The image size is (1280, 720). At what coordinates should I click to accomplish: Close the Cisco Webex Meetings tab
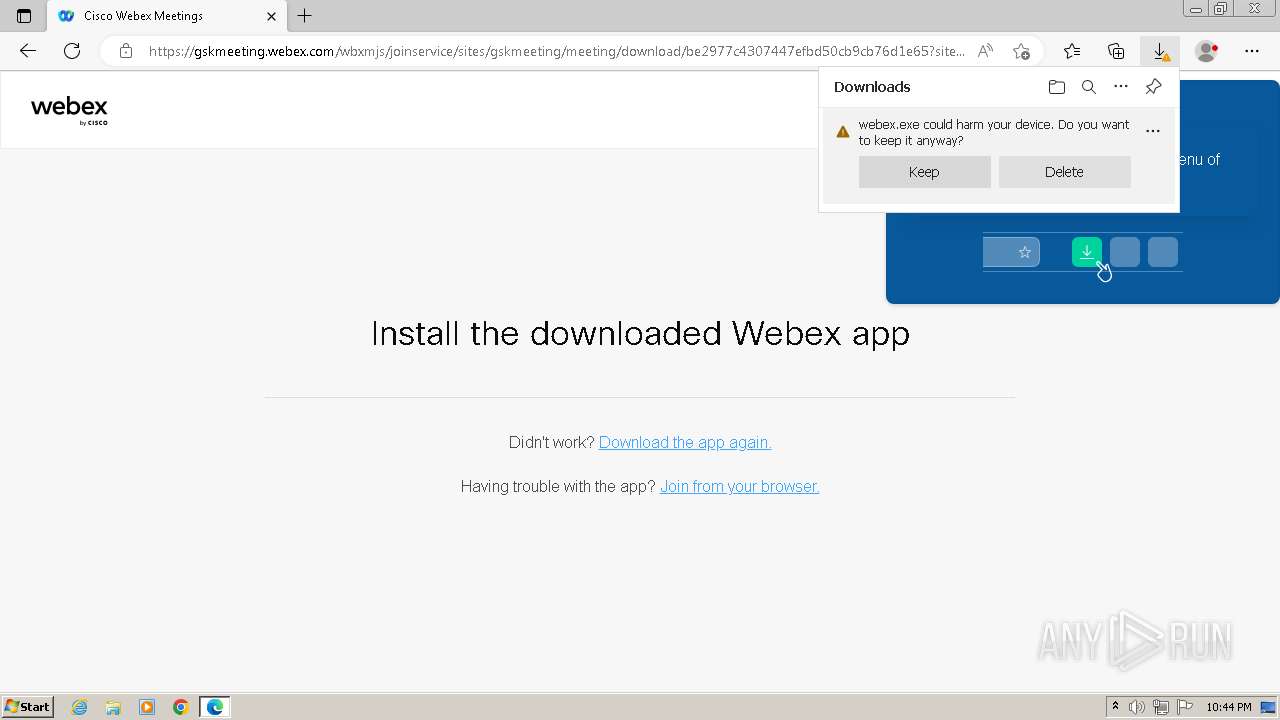(271, 16)
